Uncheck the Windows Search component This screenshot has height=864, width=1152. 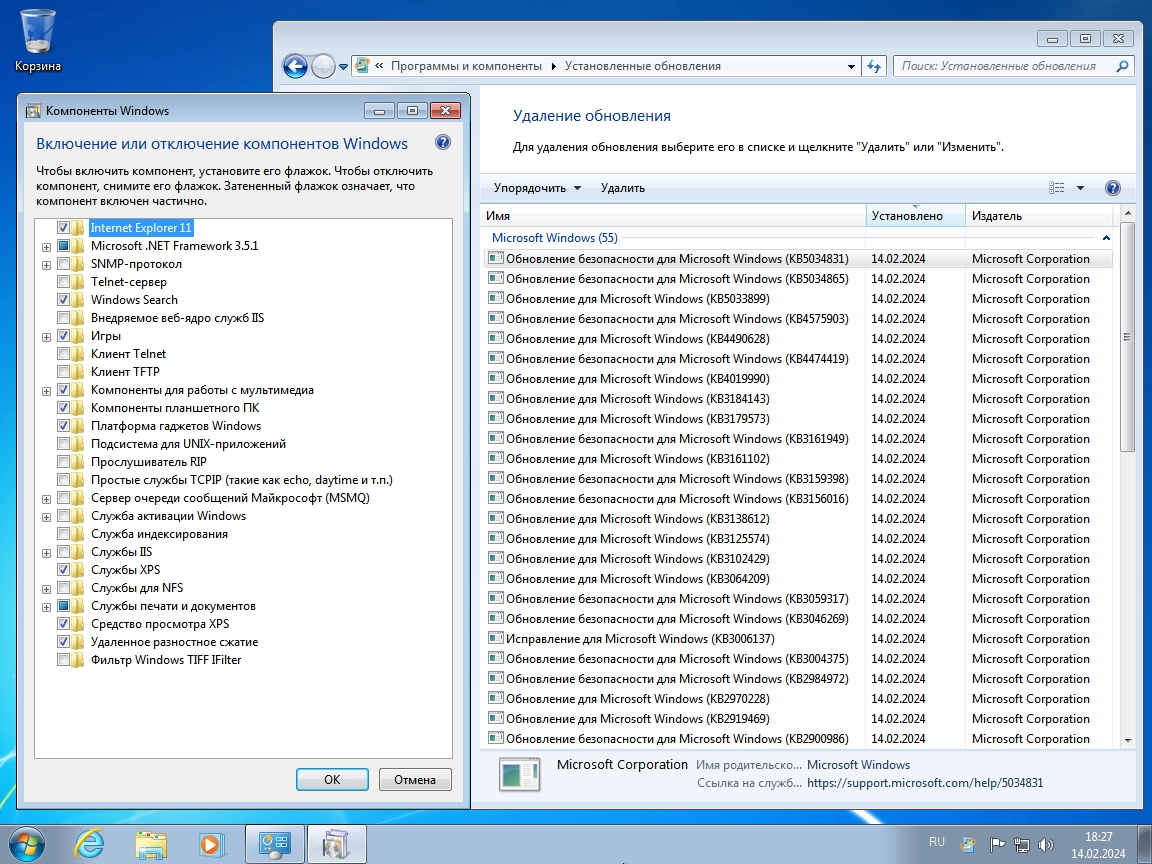pyautogui.click(x=64, y=300)
